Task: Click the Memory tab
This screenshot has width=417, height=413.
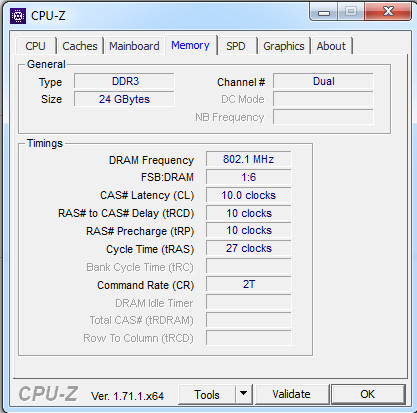Action: coord(190,45)
